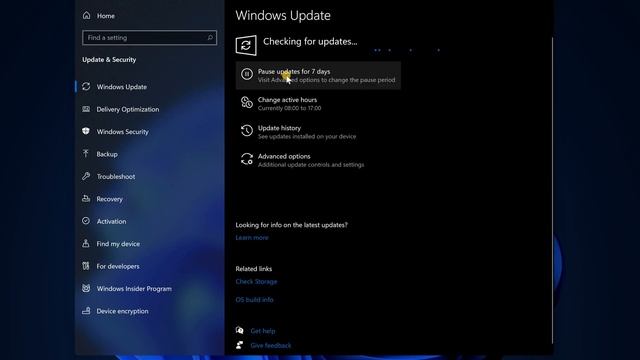Click the Delivery Optimization icon

pyautogui.click(x=86, y=109)
